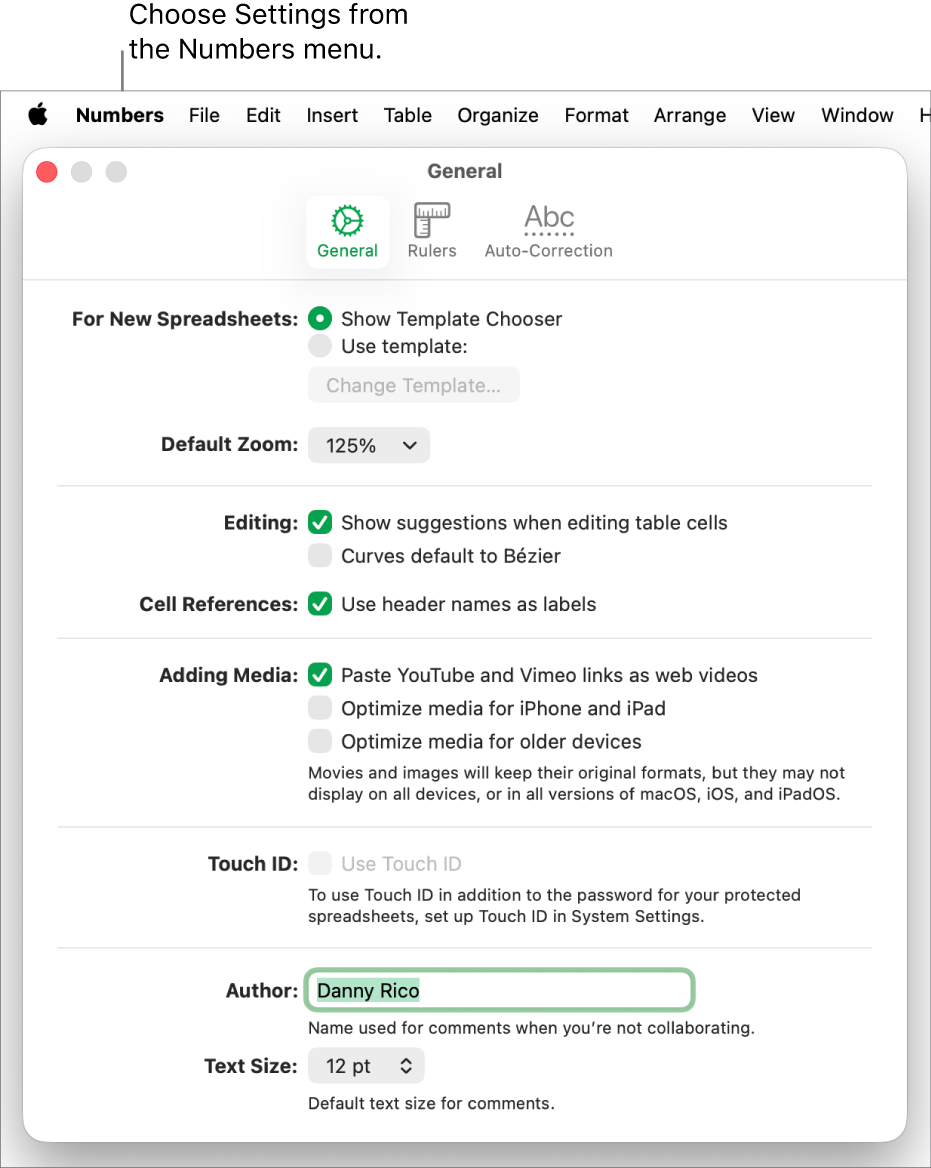Open the Table menu
The width and height of the screenshot is (931, 1168).
(x=407, y=115)
